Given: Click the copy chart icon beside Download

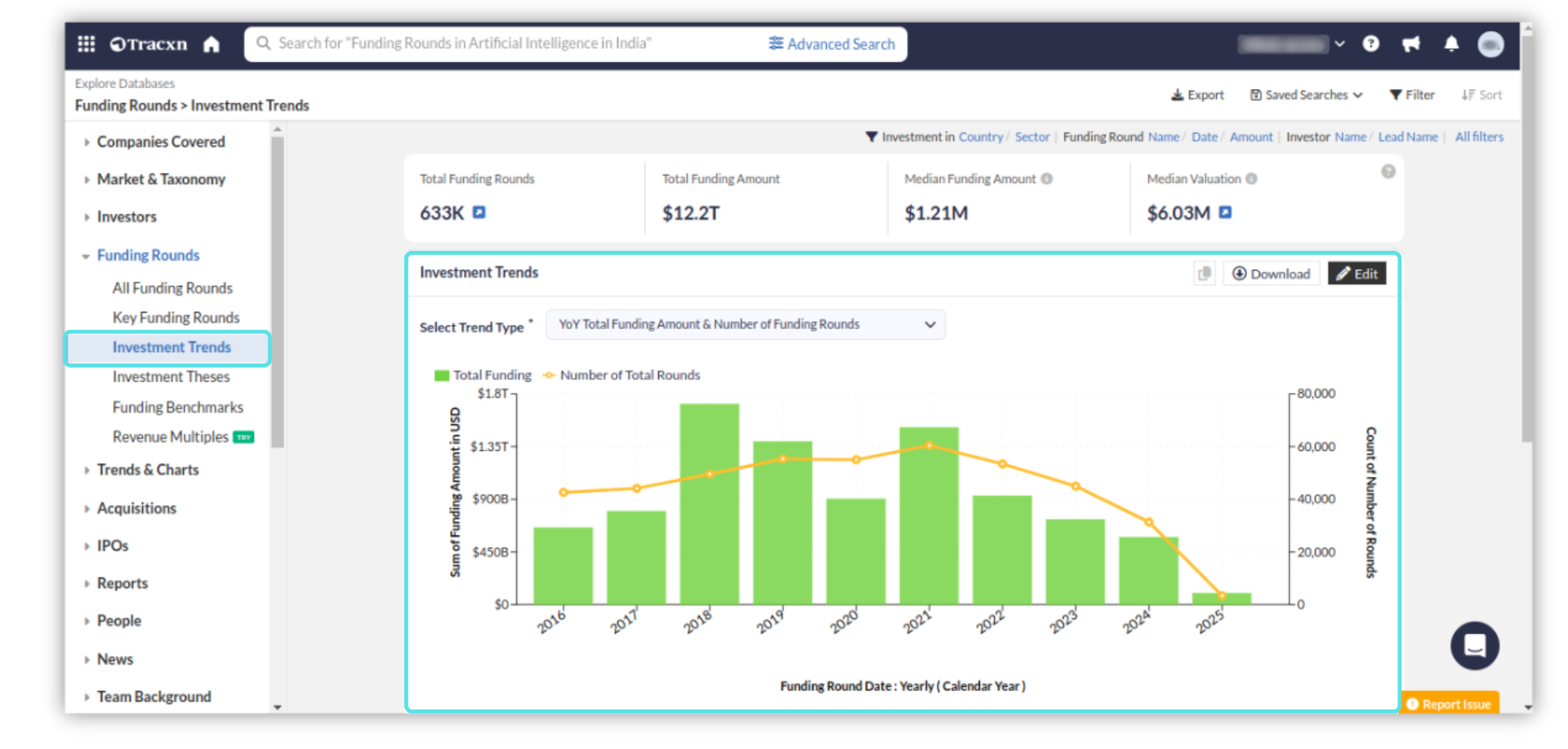Looking at the screenshot, I should 1204,274.
